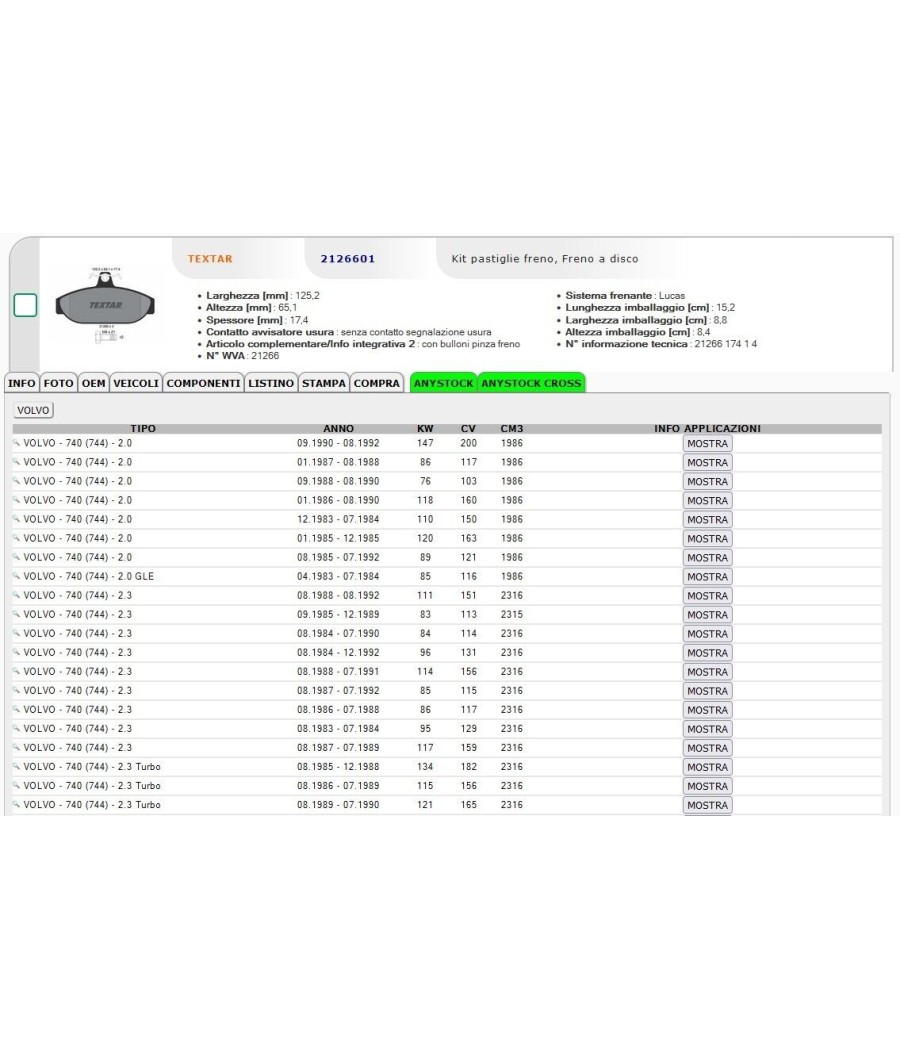Click the magnifier icon for the 01.1985 - 12.1985 row
Viewport: 900px width, 1050px height.
[x=16, y=538]
